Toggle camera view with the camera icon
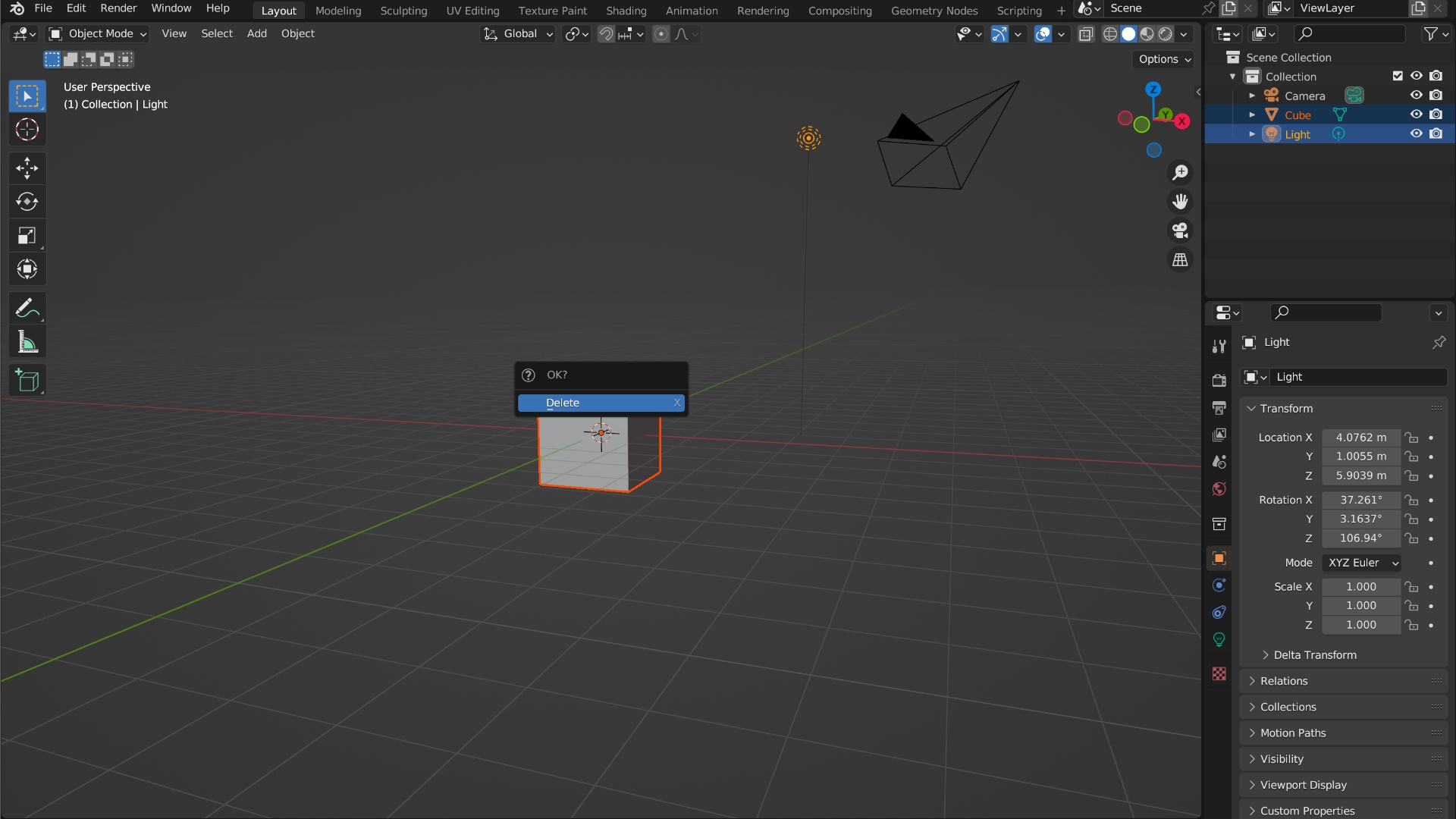The image size is (1456, 819). click(1180, 231)
